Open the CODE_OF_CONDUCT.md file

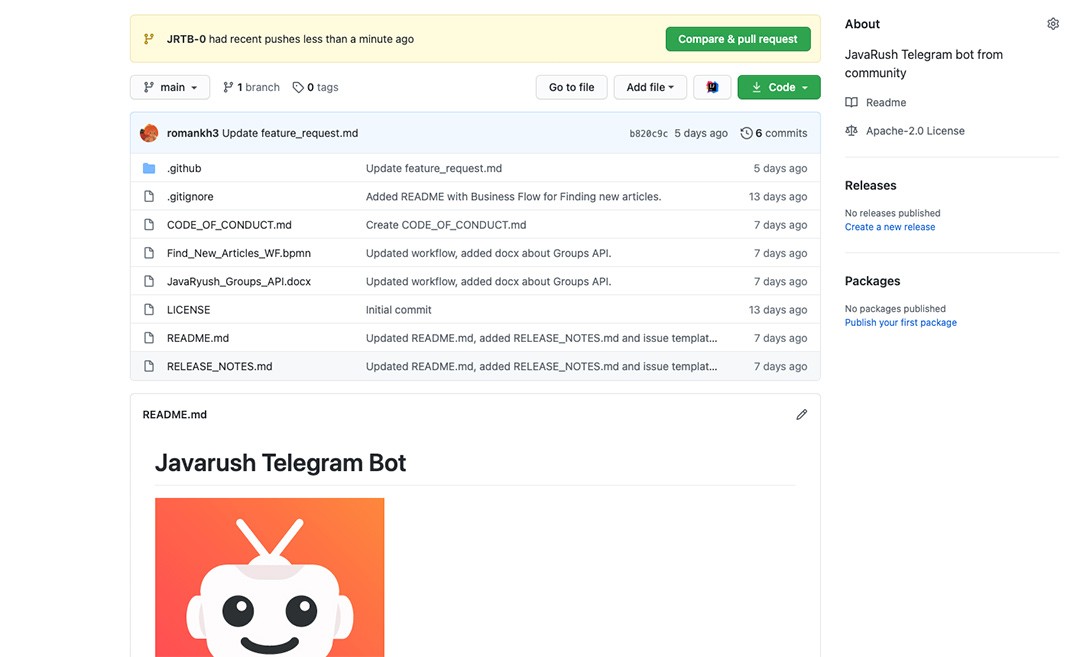pyautogui.click(x=229, y=225)
